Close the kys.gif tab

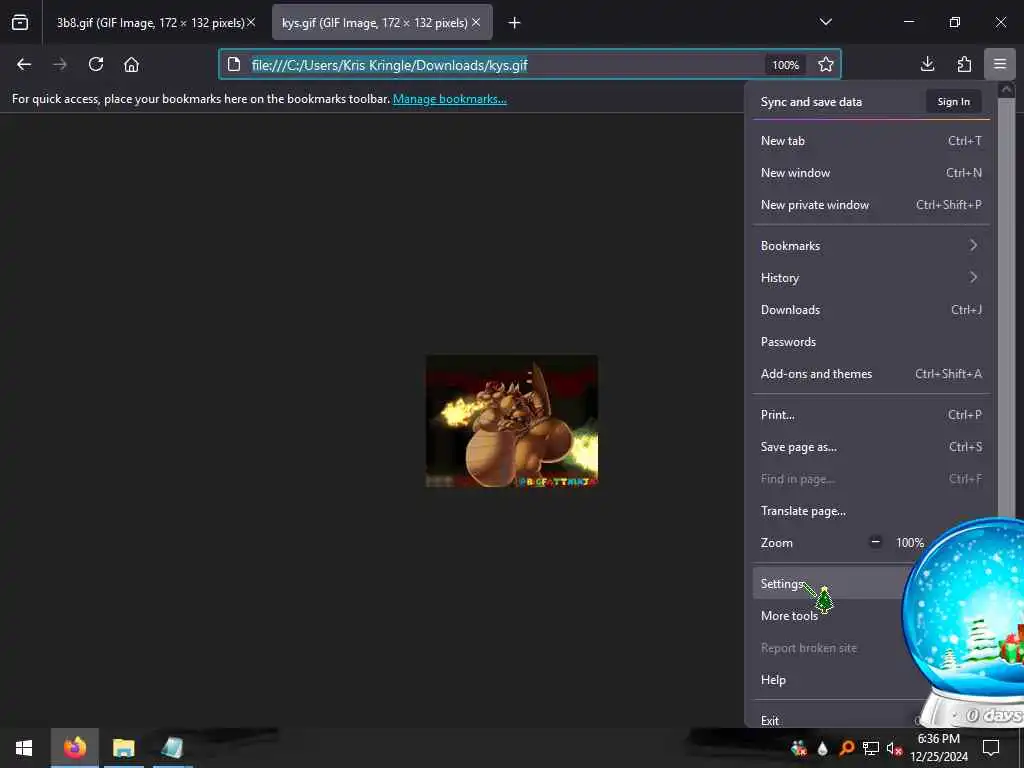point(476,22)
